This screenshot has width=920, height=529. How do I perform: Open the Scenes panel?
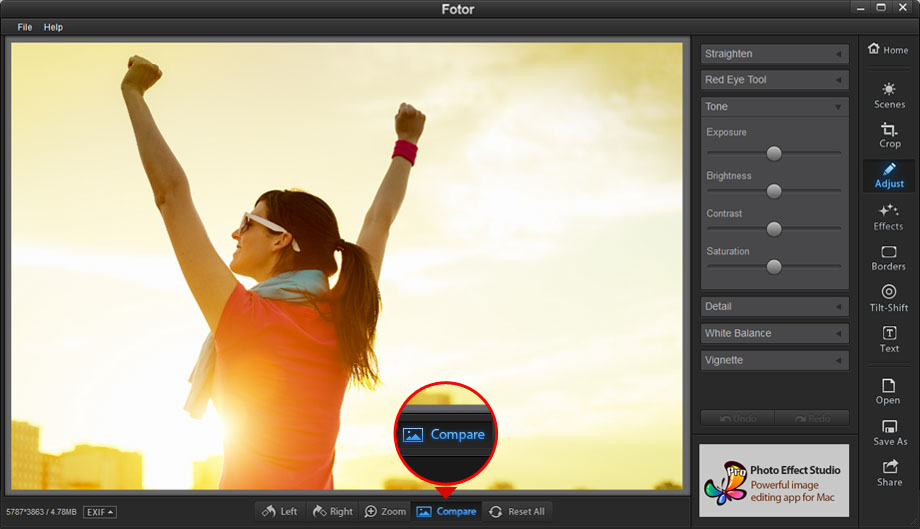click(889, 95)
